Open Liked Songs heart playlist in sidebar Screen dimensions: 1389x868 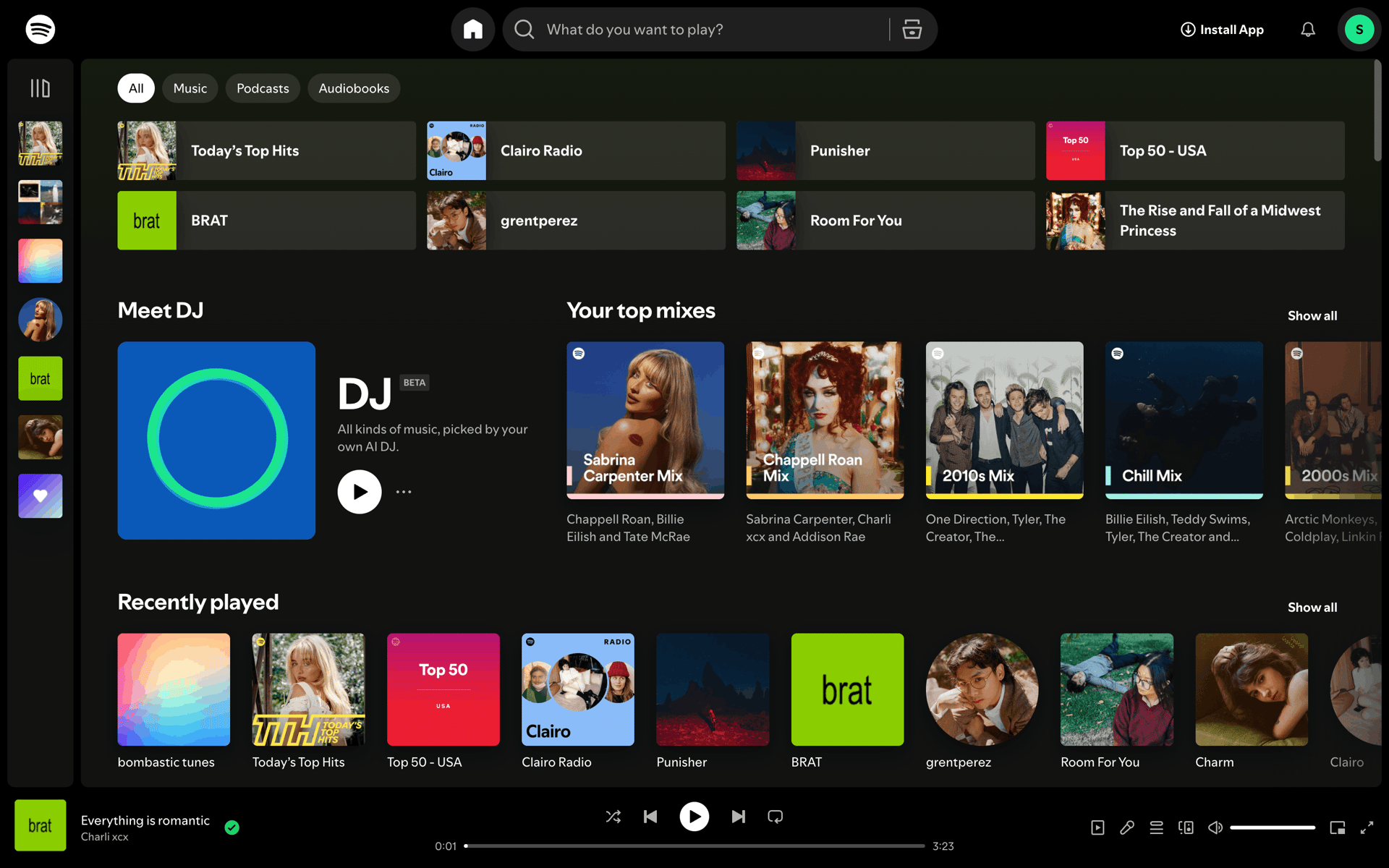point(40,496)
